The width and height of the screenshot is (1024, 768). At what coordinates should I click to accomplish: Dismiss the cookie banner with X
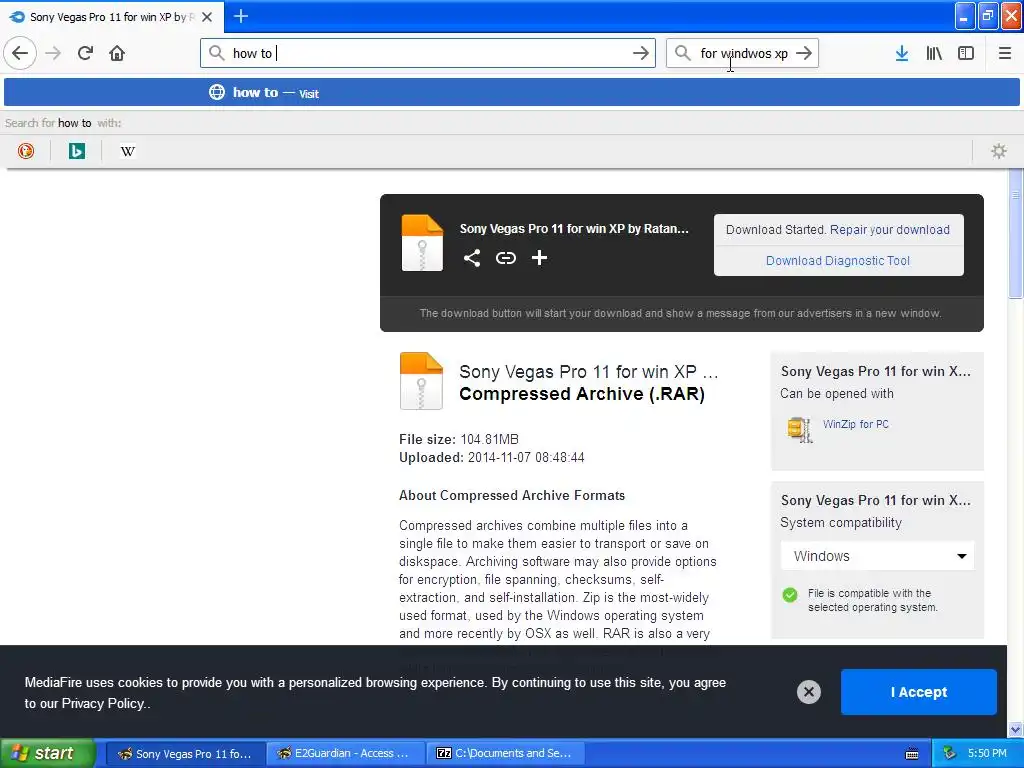[x=808, y=692]
